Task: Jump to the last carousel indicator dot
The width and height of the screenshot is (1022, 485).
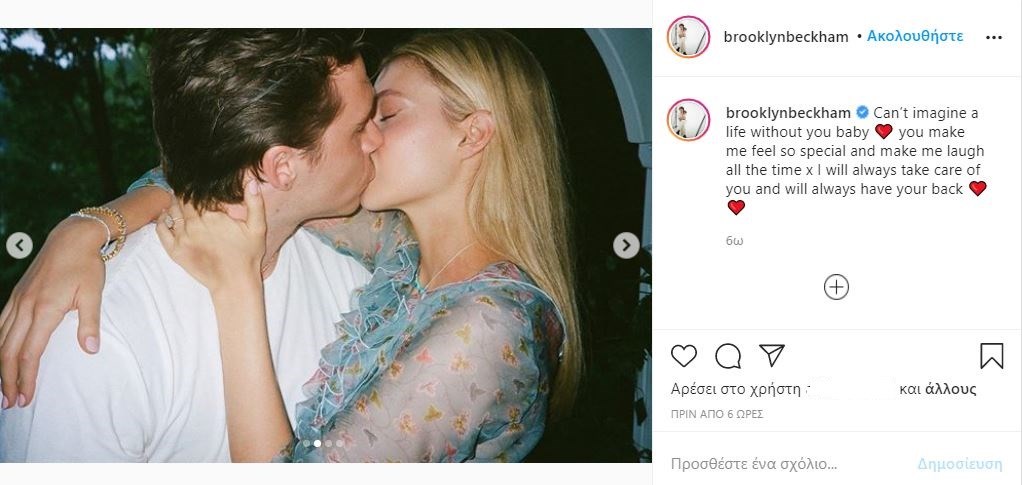Action: (339, 442)
